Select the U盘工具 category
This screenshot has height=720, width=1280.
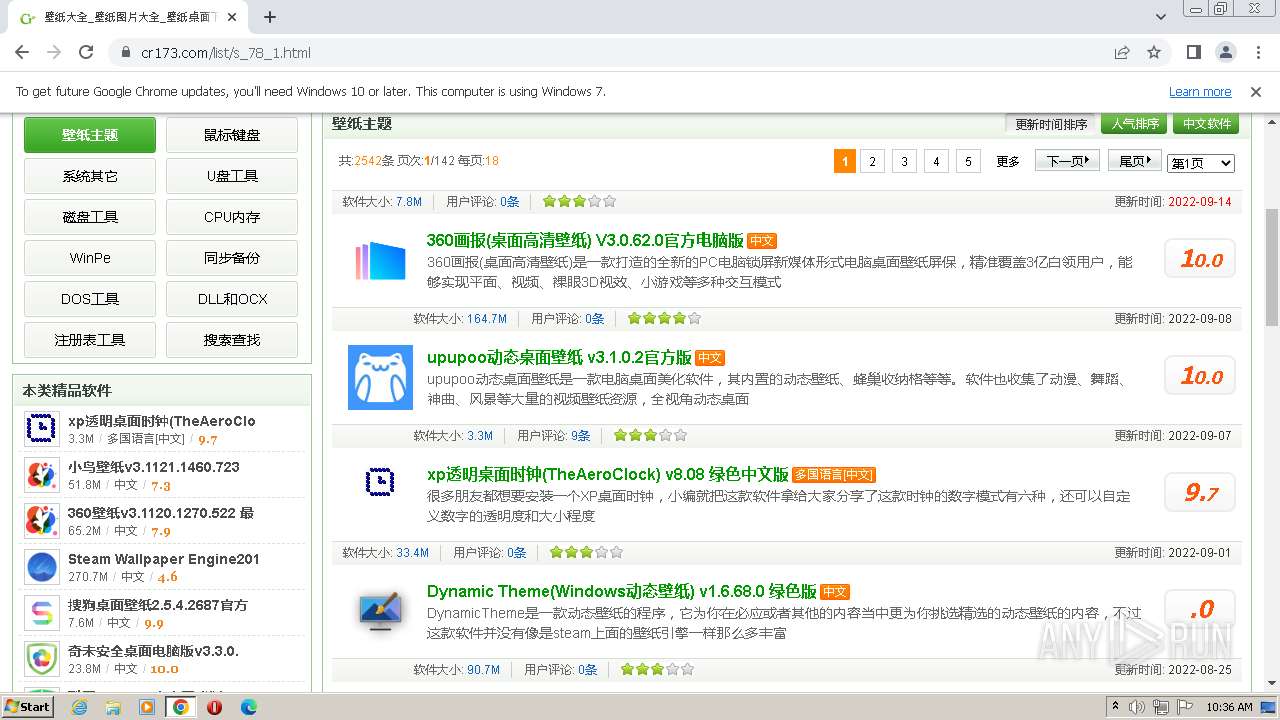point(232,176)
